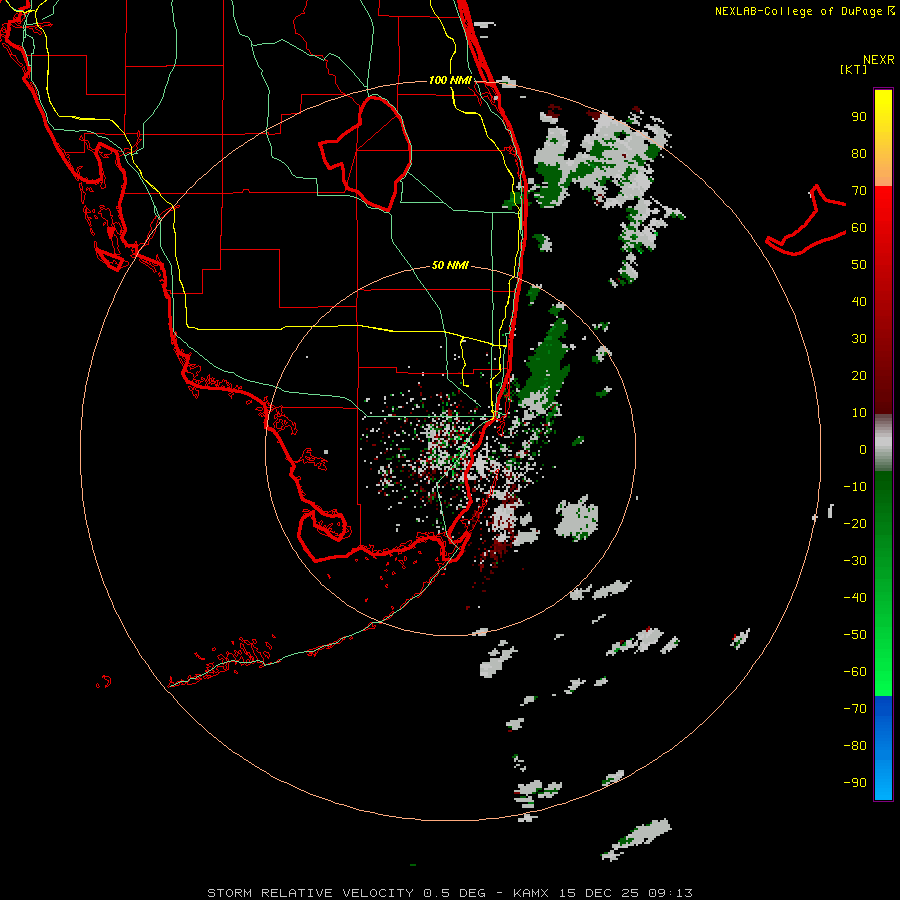Screen dimensions: 900x900
Task: Click the 50 value on velocity scale
Action: pyautogui.click(x=859, y=265)
